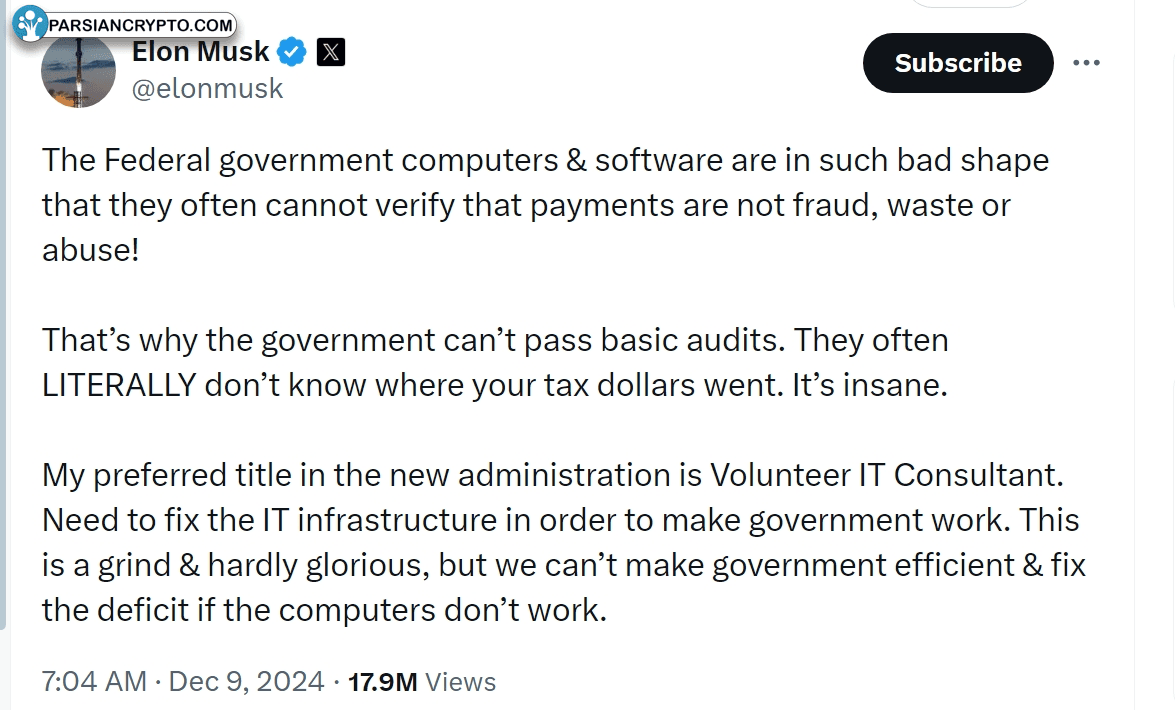The height and width of the screenshot is (710, 1175).
Task: Click the PARSIANCRYPTO.COM watermark text
Action: pyautogui.click(x=140, y=25)
